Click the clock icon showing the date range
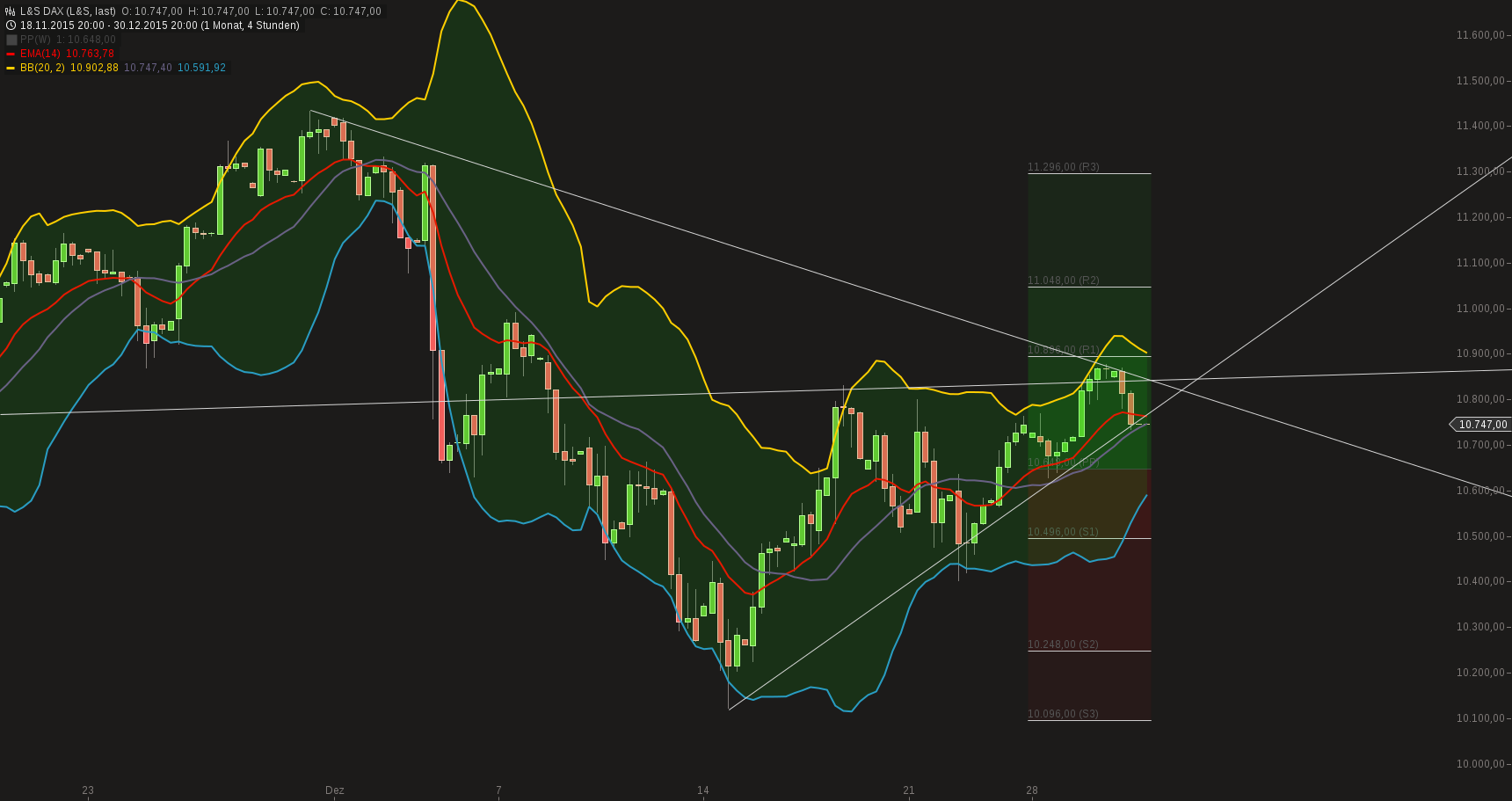This screenshot has height=801, width=1512. point(11,26)
